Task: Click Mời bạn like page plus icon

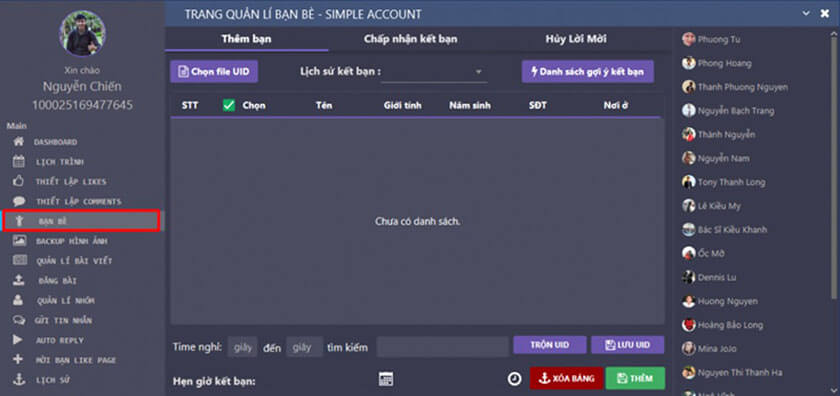Action: tap(19, 360)
